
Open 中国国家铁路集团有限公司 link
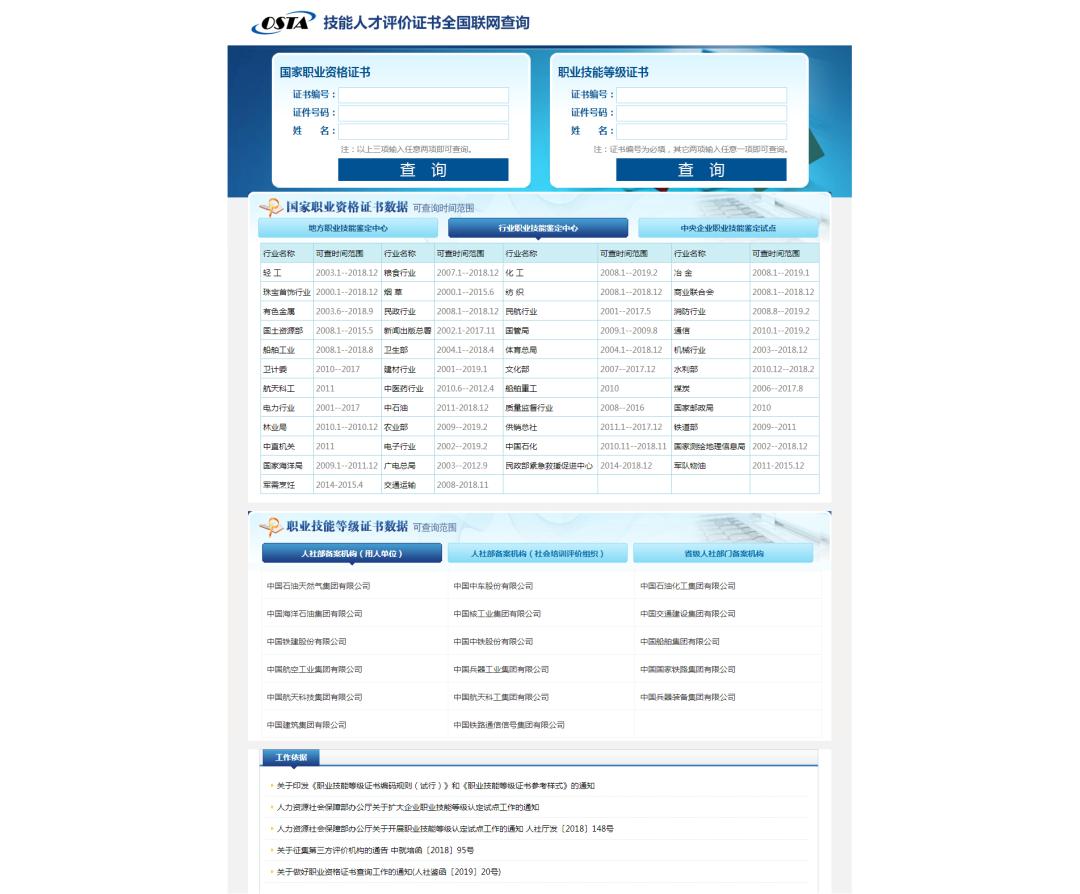click(x=687, y=669)
